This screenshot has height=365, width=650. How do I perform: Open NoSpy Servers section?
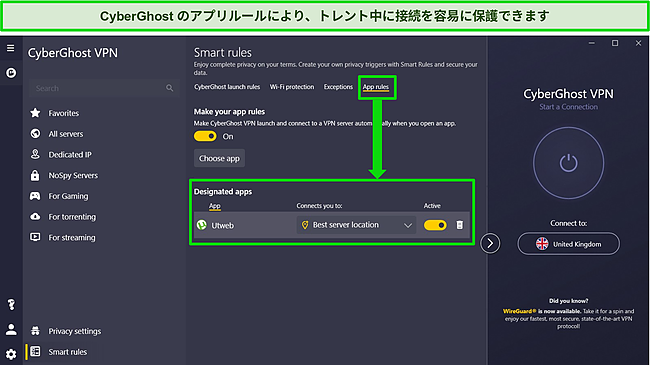click(x=73, y=175)
